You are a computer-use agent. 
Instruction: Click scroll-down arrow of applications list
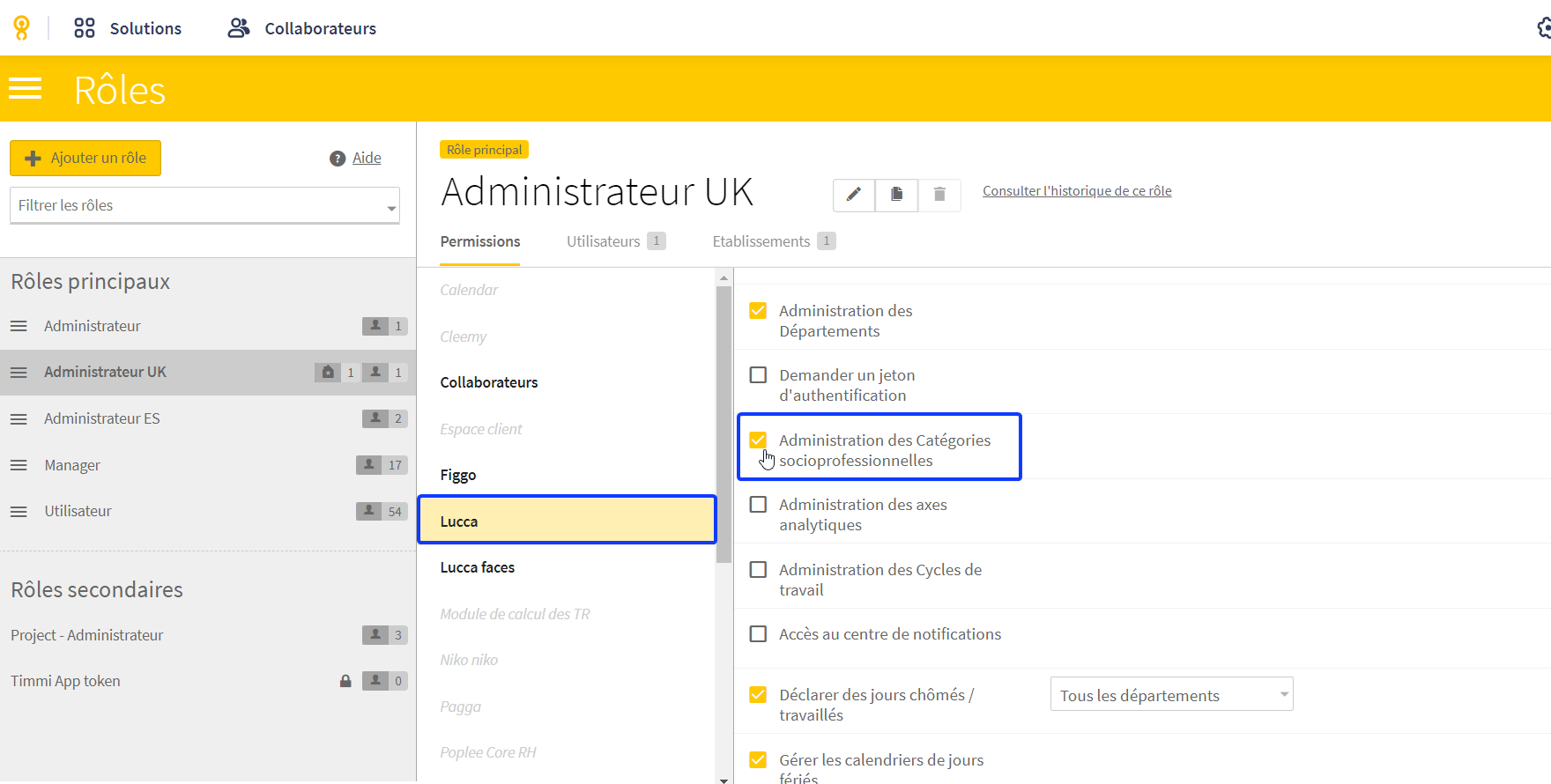(x=724, y=780)
